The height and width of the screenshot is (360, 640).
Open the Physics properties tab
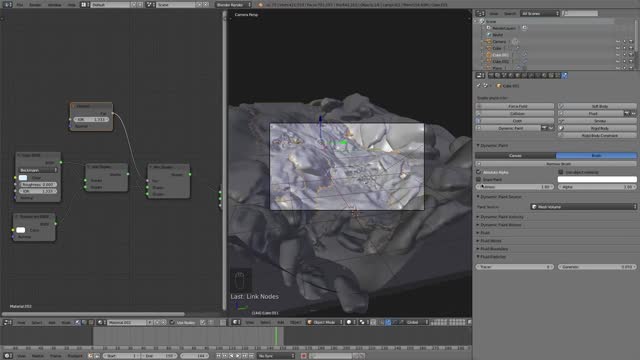[564, 76]
